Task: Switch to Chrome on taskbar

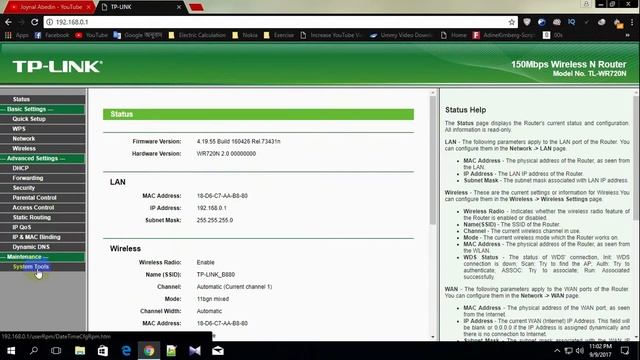Action: (x=149, y=351)
